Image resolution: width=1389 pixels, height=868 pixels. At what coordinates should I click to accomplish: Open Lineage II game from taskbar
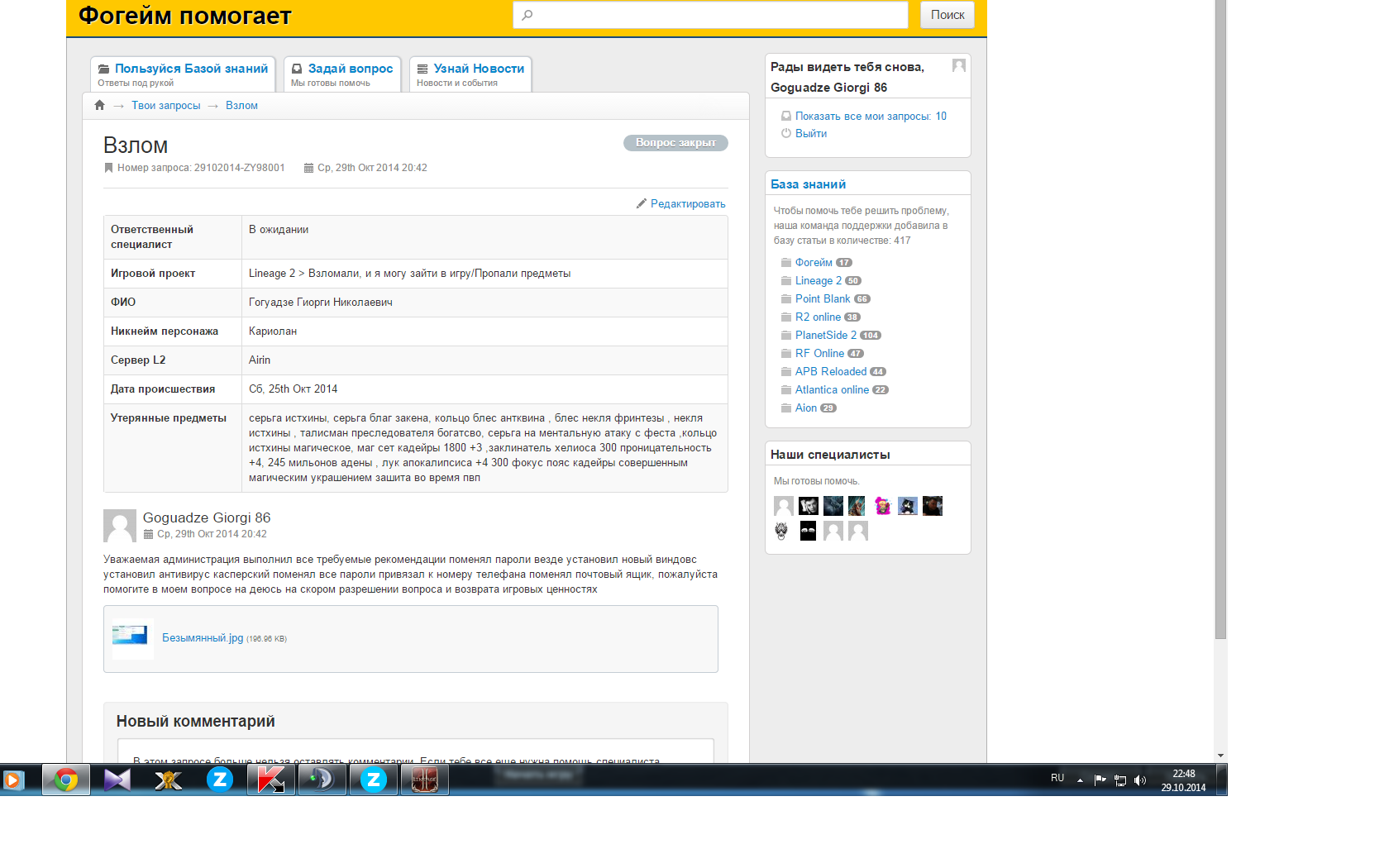pos(425,780)
